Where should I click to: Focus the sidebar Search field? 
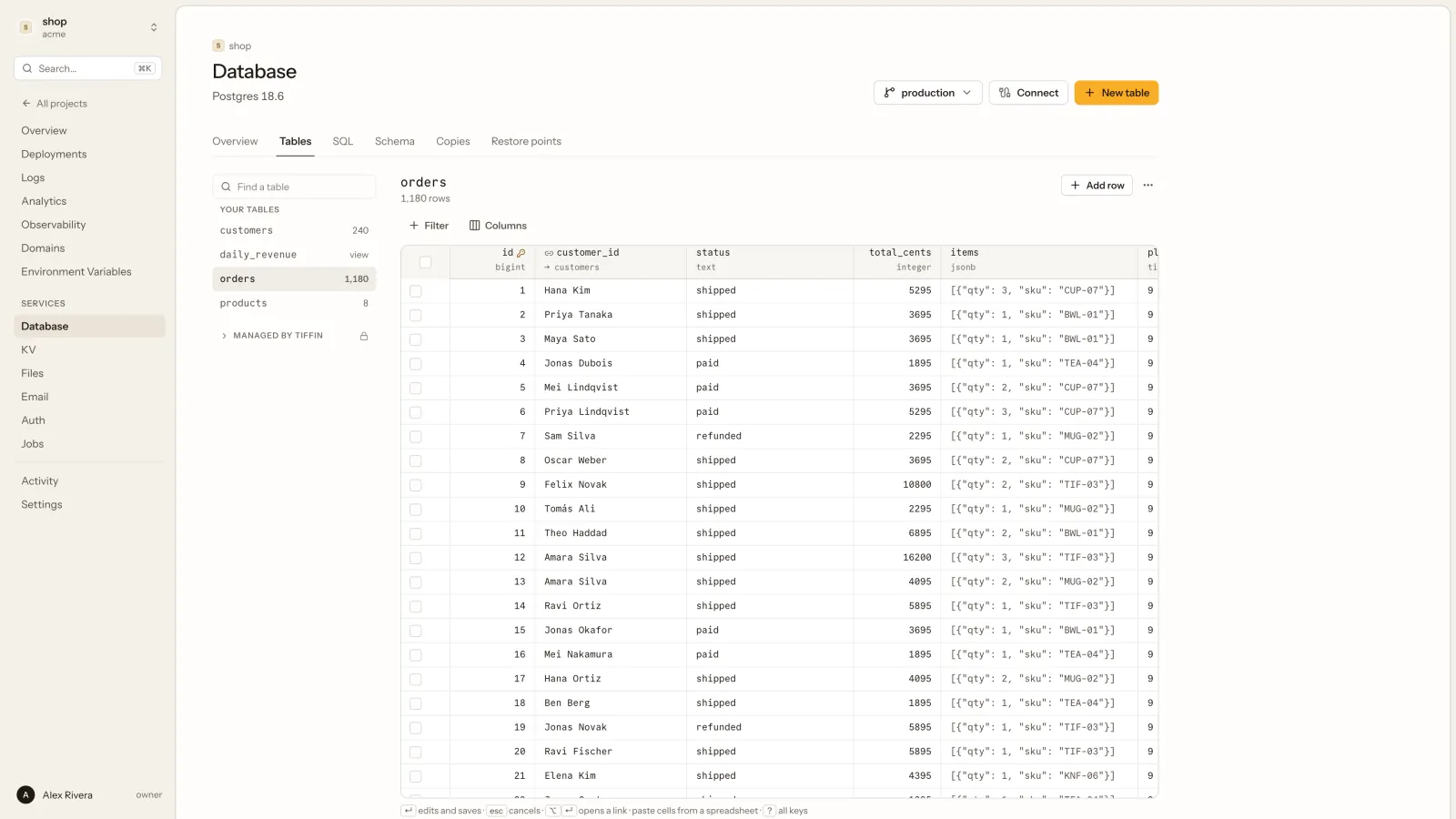click(x=88, y=68)
